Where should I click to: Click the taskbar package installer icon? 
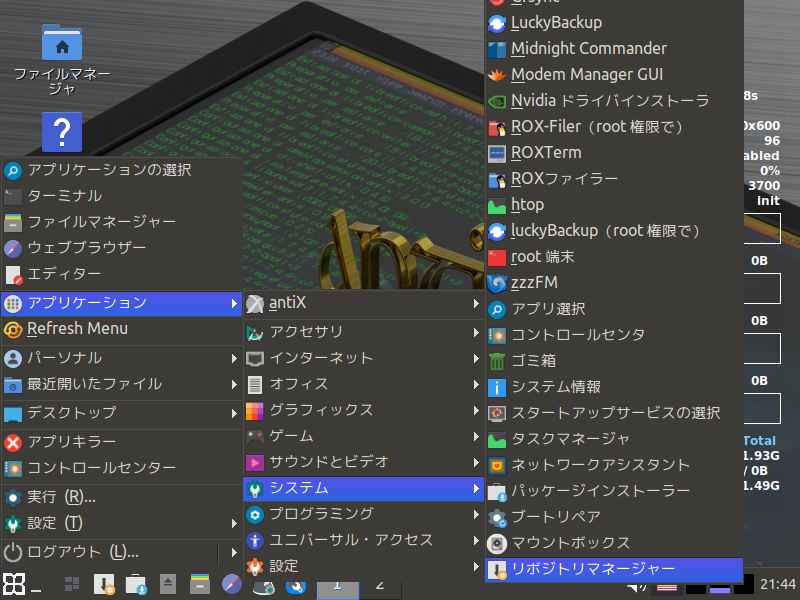click(x=136, y=584)
